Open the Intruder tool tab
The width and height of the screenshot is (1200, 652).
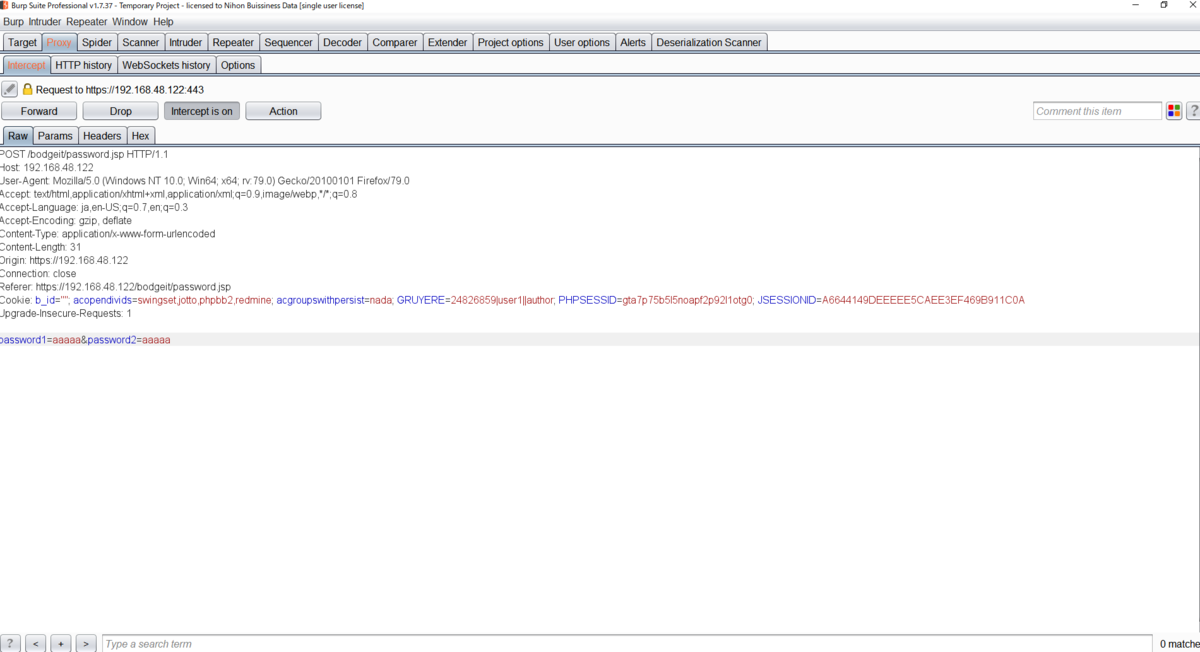185,42
